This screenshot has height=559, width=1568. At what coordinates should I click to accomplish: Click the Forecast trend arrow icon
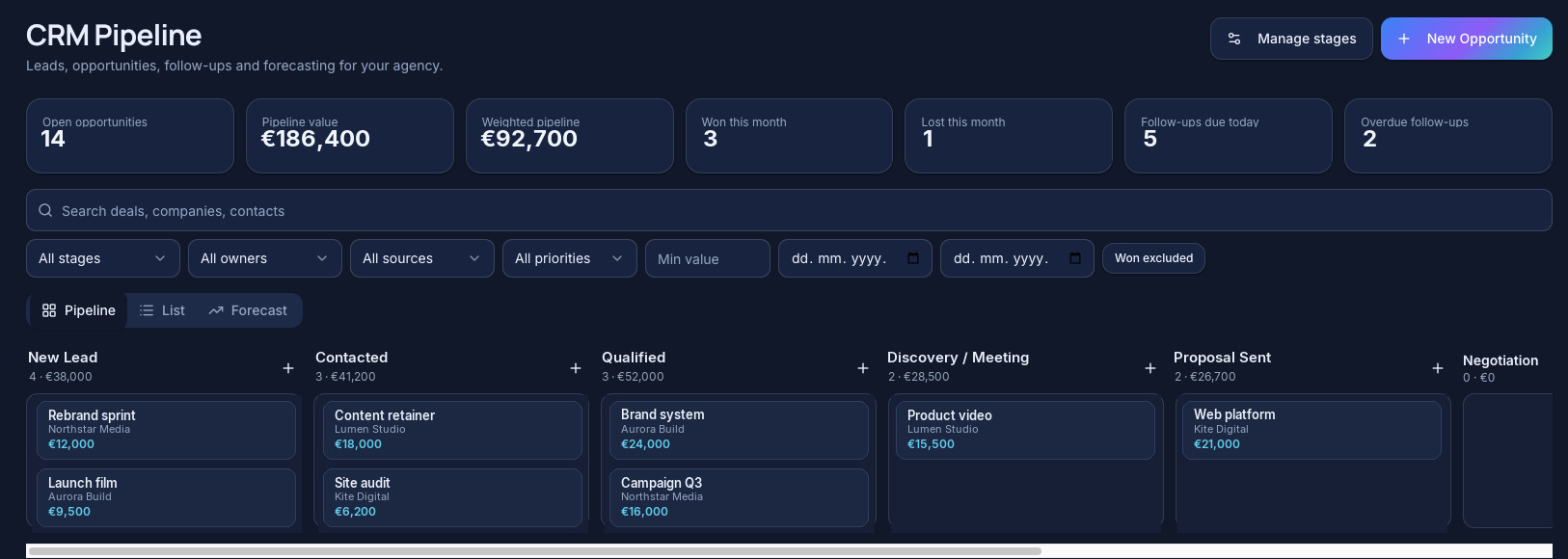click(x=216, y=310)
